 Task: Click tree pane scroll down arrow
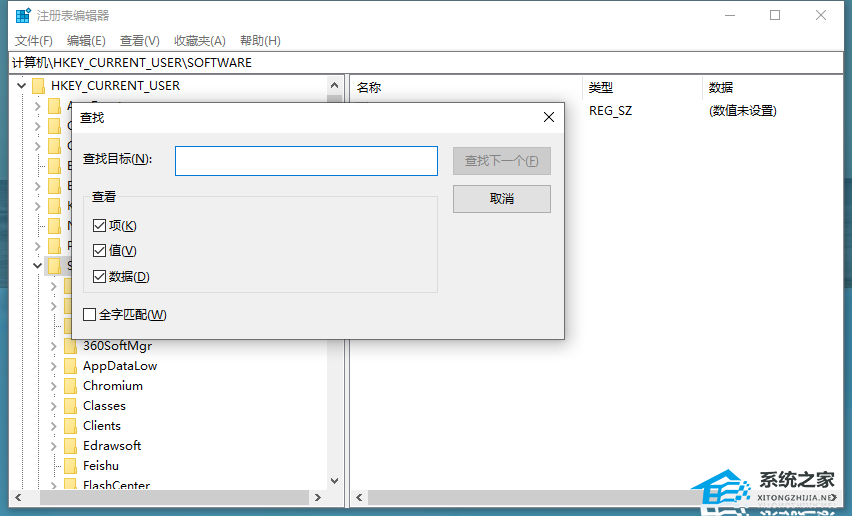tap(334, 481)
